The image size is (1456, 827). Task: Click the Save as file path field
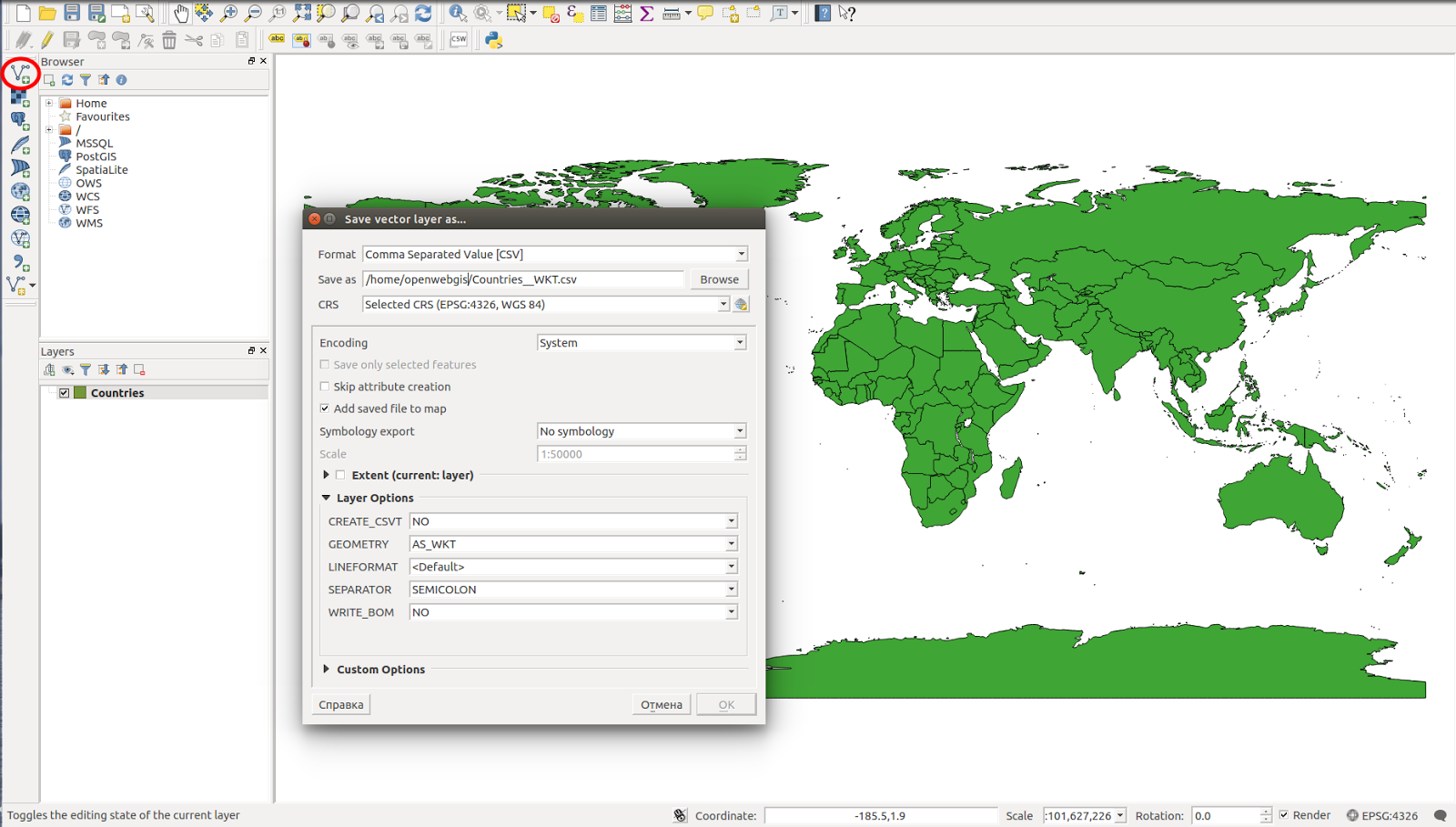pyautogui.click(x=522, y=279)
